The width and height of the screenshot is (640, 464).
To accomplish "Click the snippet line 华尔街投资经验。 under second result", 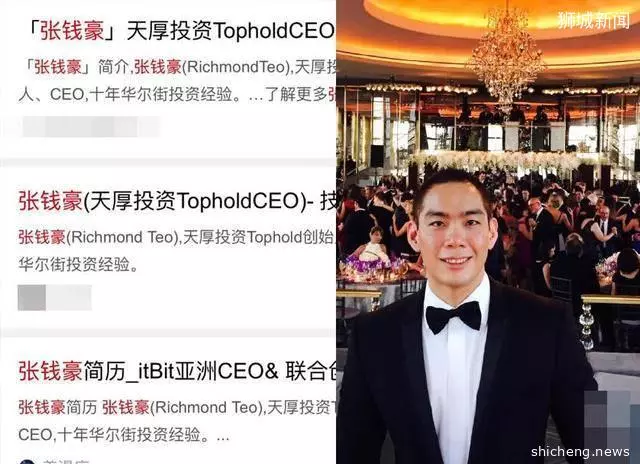I will pyautogui.click(x=78, y=264).
